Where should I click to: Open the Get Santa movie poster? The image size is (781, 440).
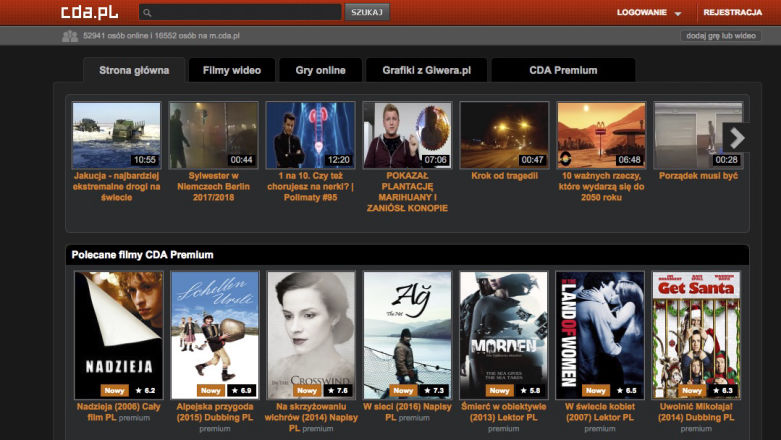pyautogui.click(x=696, y=335)
